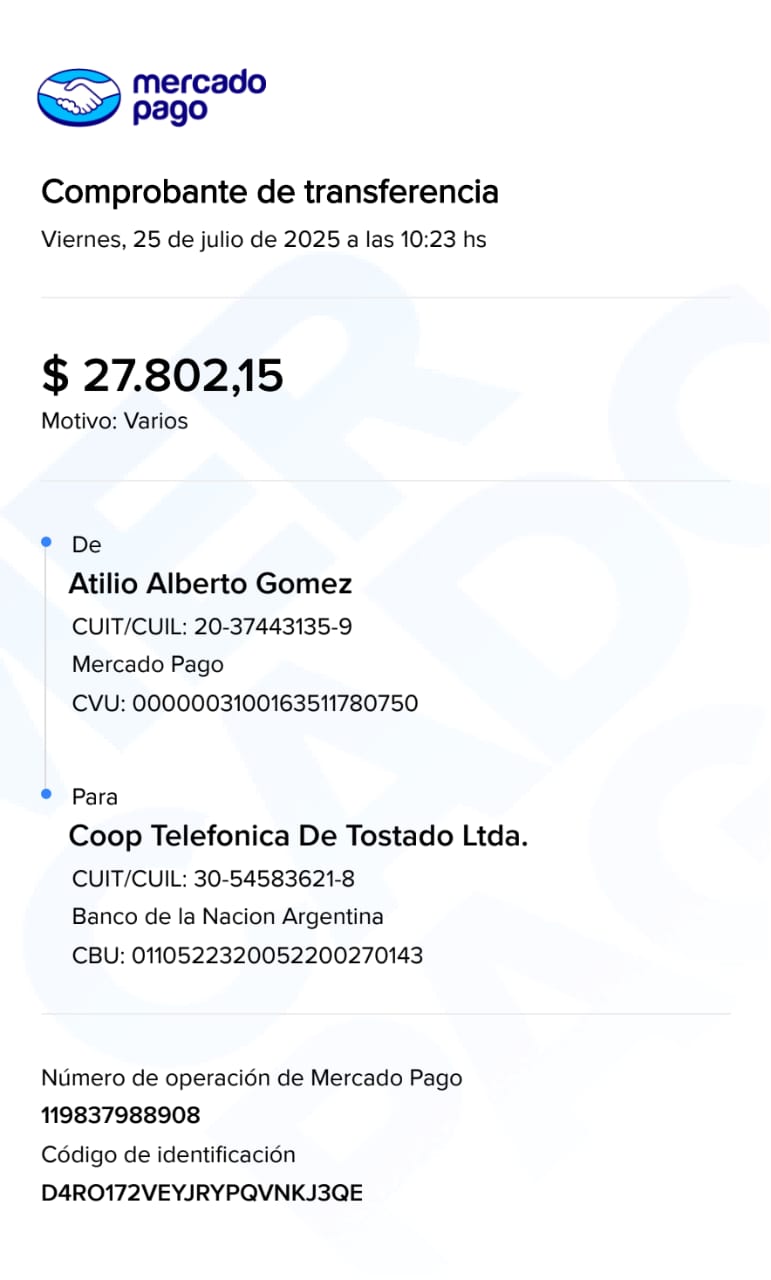Click the "mercado pago" wordmark text
The width and height of the screenshot is (771, 1280).
[x=199, y=96]
